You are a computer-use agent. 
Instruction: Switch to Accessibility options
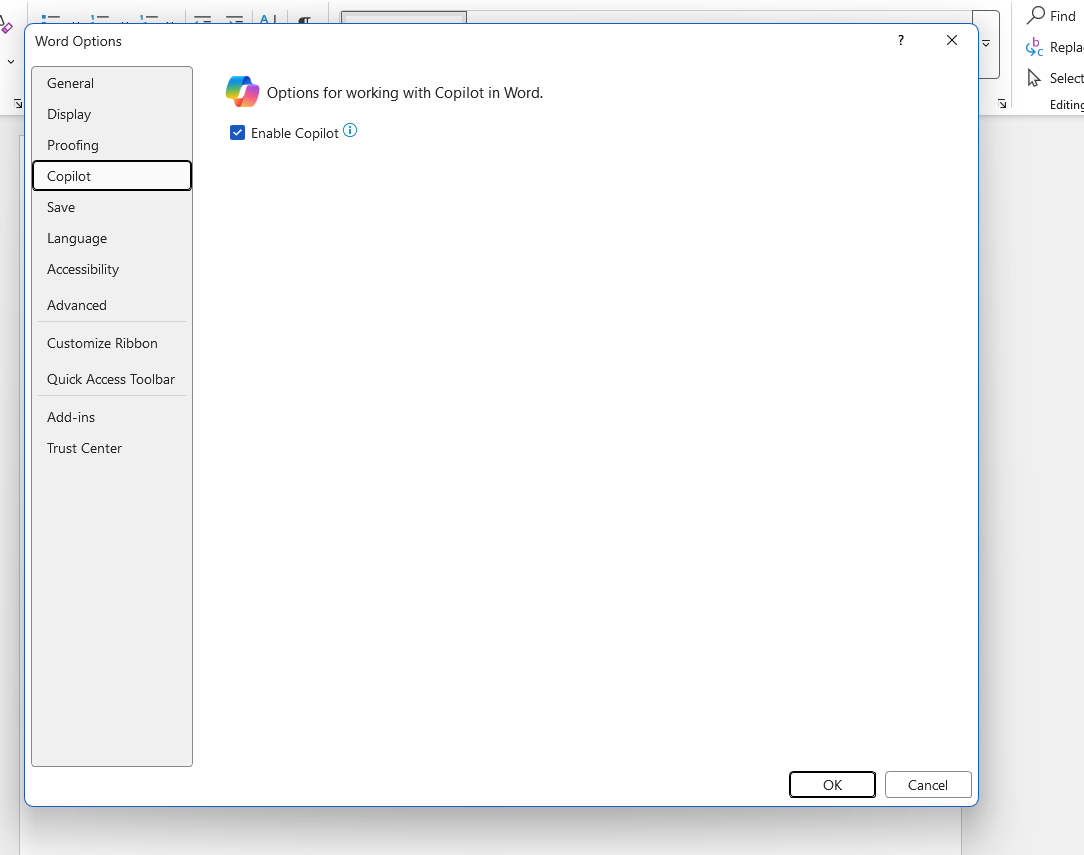pos(111,270)
